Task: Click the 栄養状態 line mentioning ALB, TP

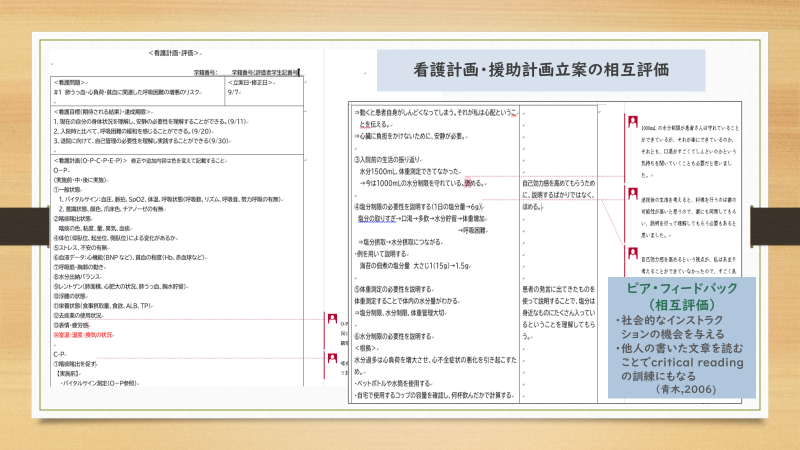Action: coord(103,306)
